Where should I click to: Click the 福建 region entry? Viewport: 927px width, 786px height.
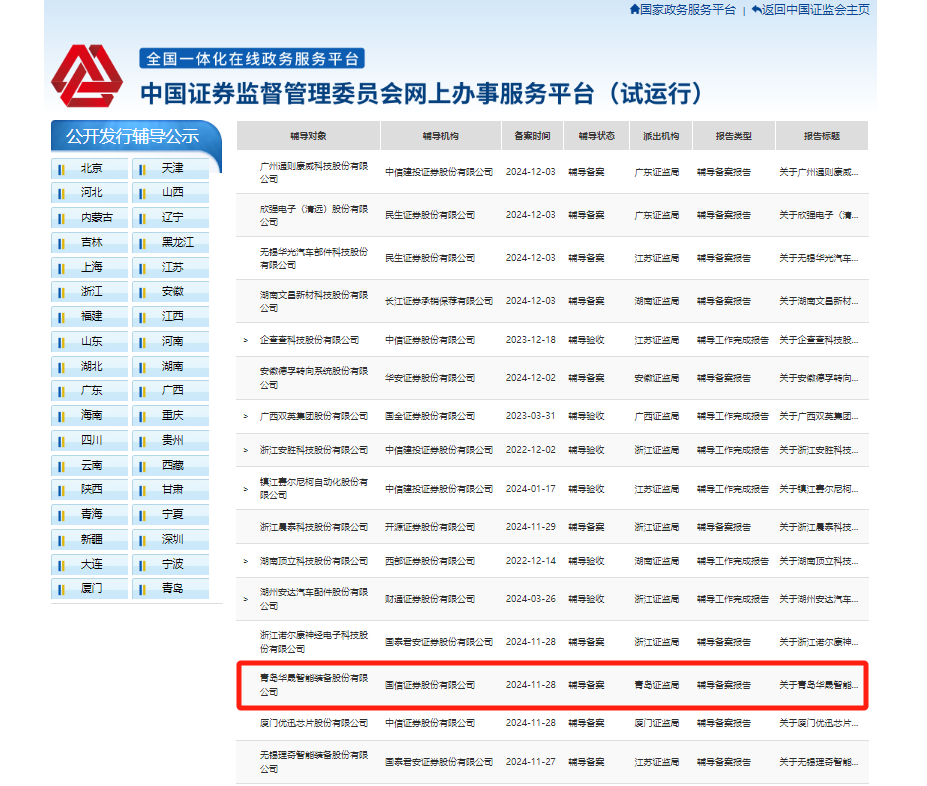(89, 317)
